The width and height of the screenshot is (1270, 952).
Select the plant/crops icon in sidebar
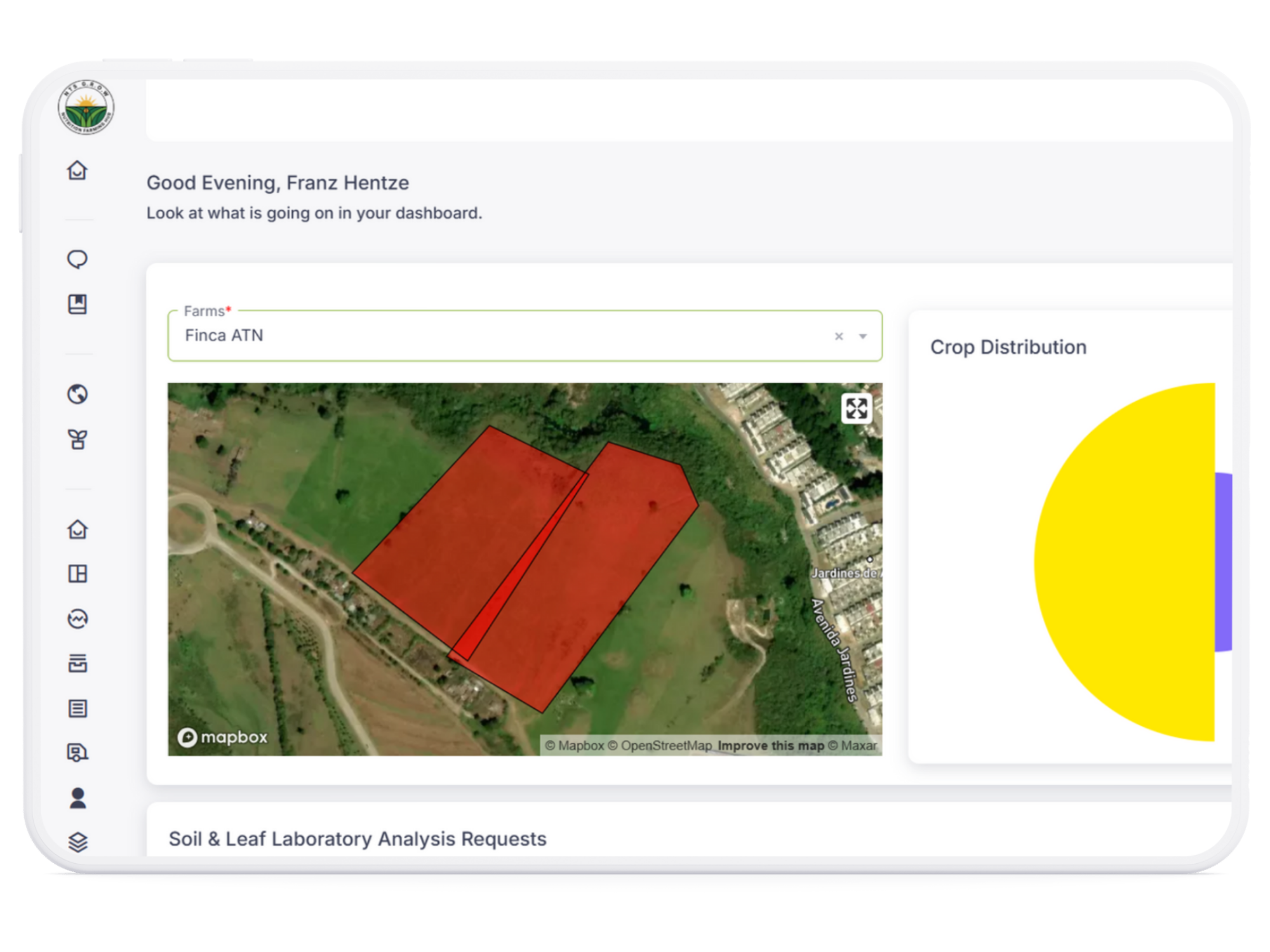click(77, 439)
